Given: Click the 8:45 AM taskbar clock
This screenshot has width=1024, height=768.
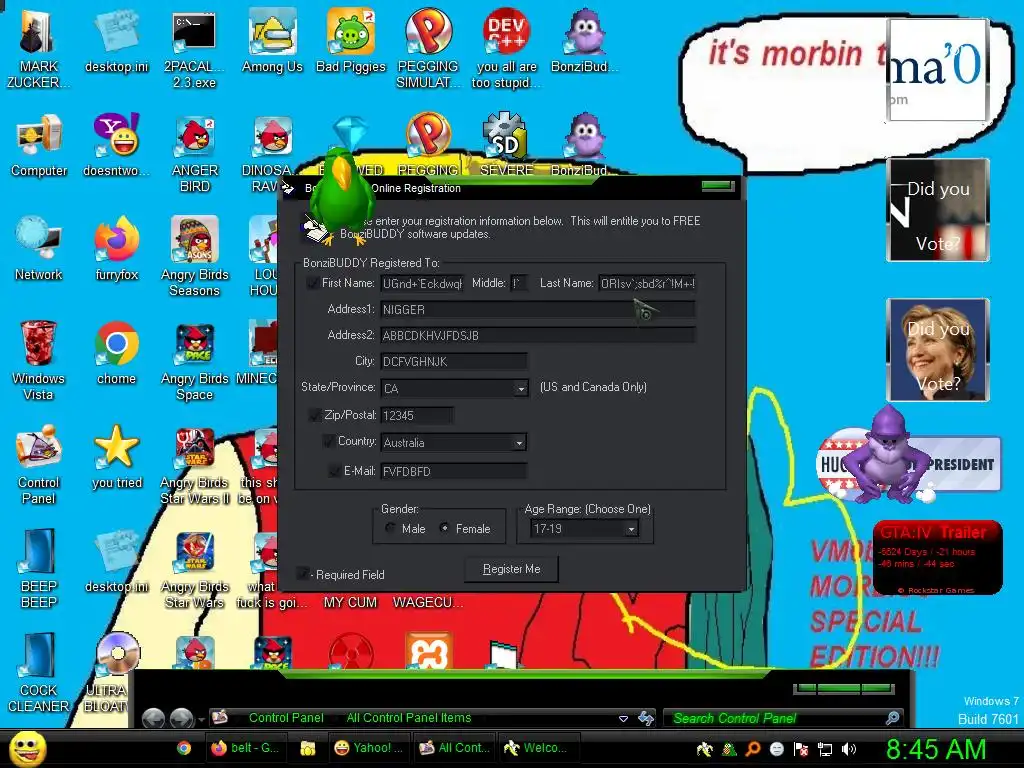Looking at the screenshot, I should click(936, 749).
